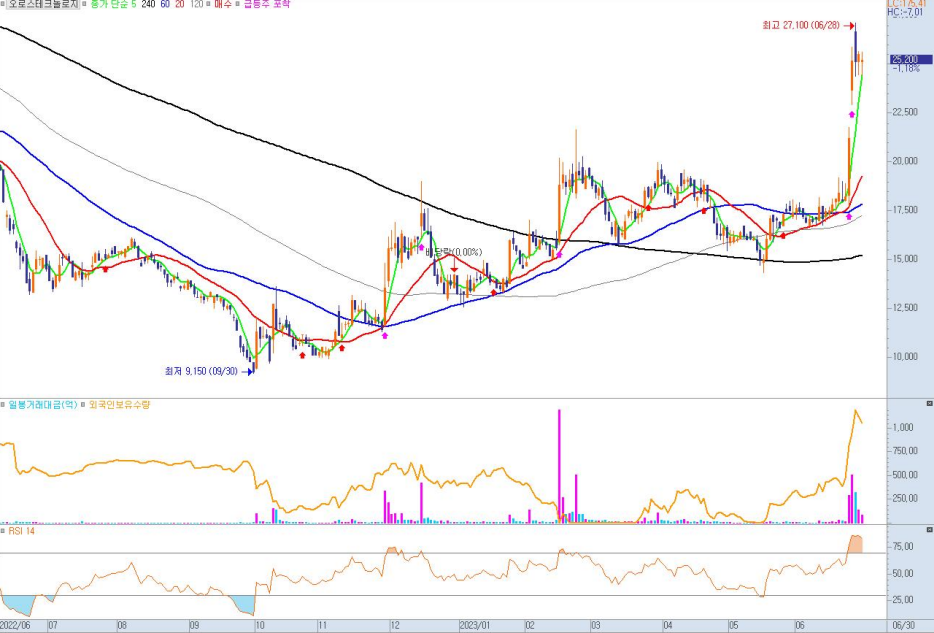The height and width of the screenshot is (633, 934).
Task: Click the 2023/01 date on time axis
Action: point(475,626)
